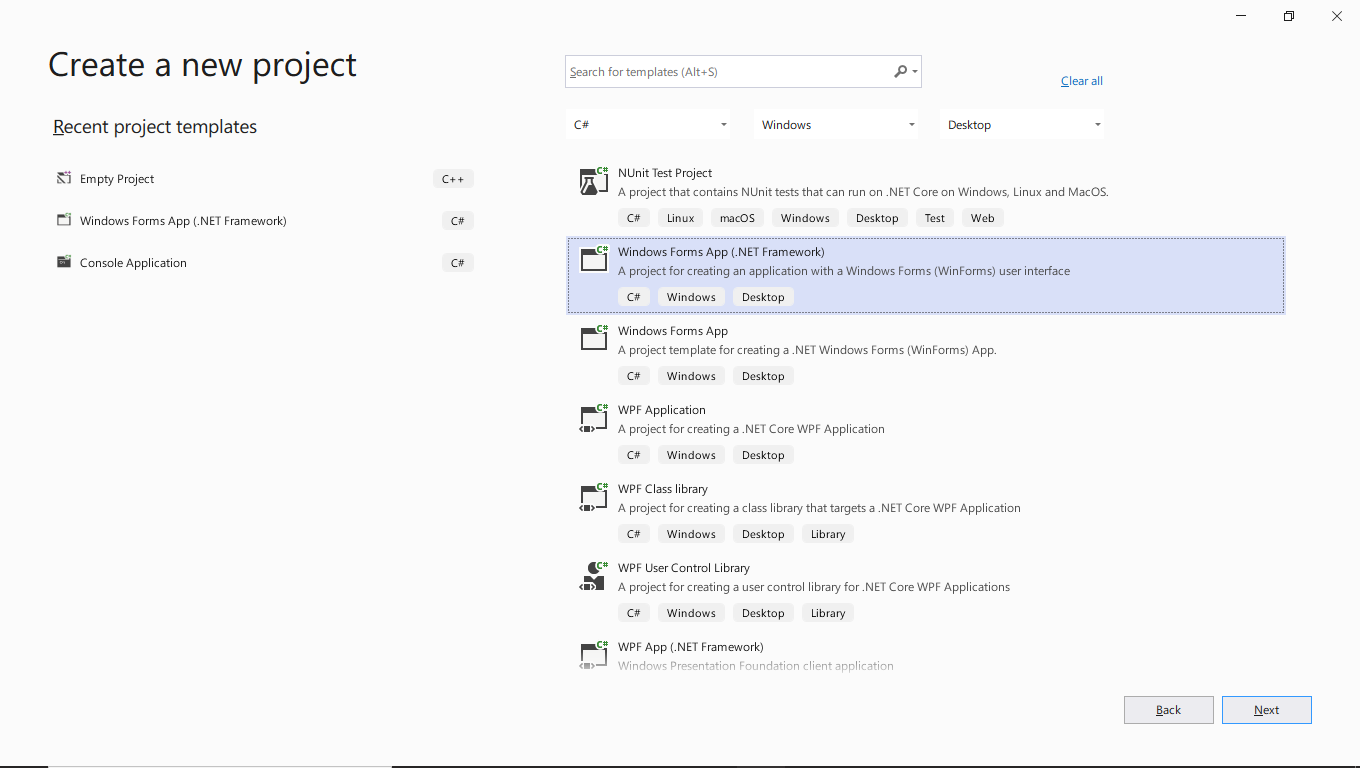Select the Windows Forms App template title
This screenshot has height=768, width=1360.
(673, 331)
